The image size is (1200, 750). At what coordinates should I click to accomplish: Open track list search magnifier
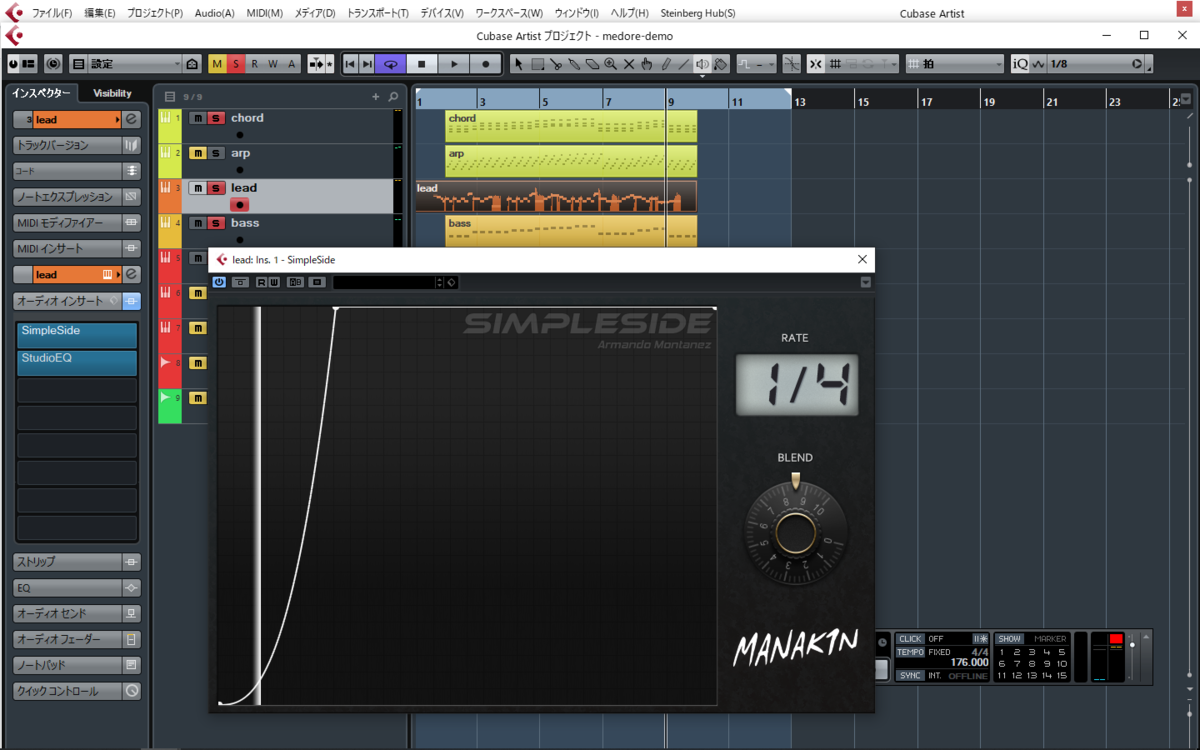[394, 97]
